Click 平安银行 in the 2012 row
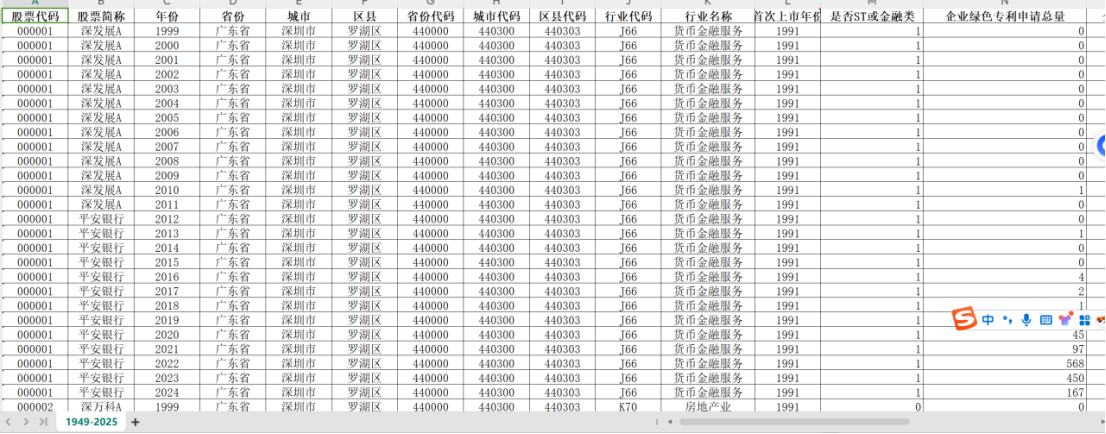1106x434 pixels. tap(101, 219)
